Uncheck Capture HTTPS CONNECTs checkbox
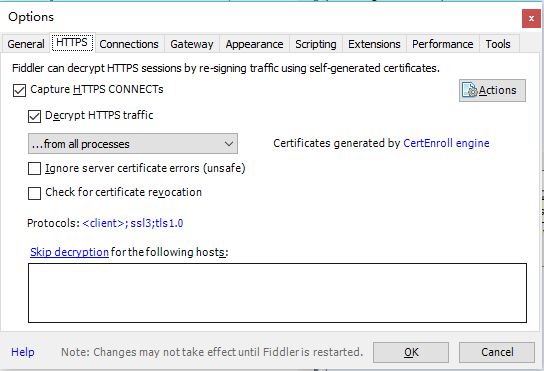Image resolution: width=544 pixels, height=371 pixels. coord(19,90)
